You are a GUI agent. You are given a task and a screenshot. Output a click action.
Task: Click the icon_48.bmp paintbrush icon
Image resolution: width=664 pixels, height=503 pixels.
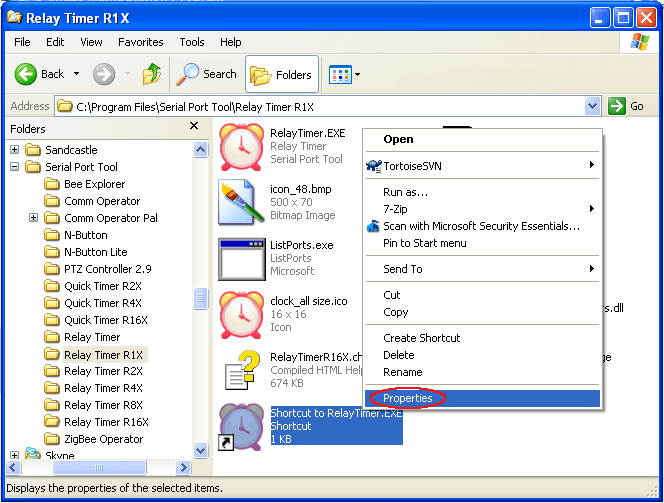[x=241, y=202]
